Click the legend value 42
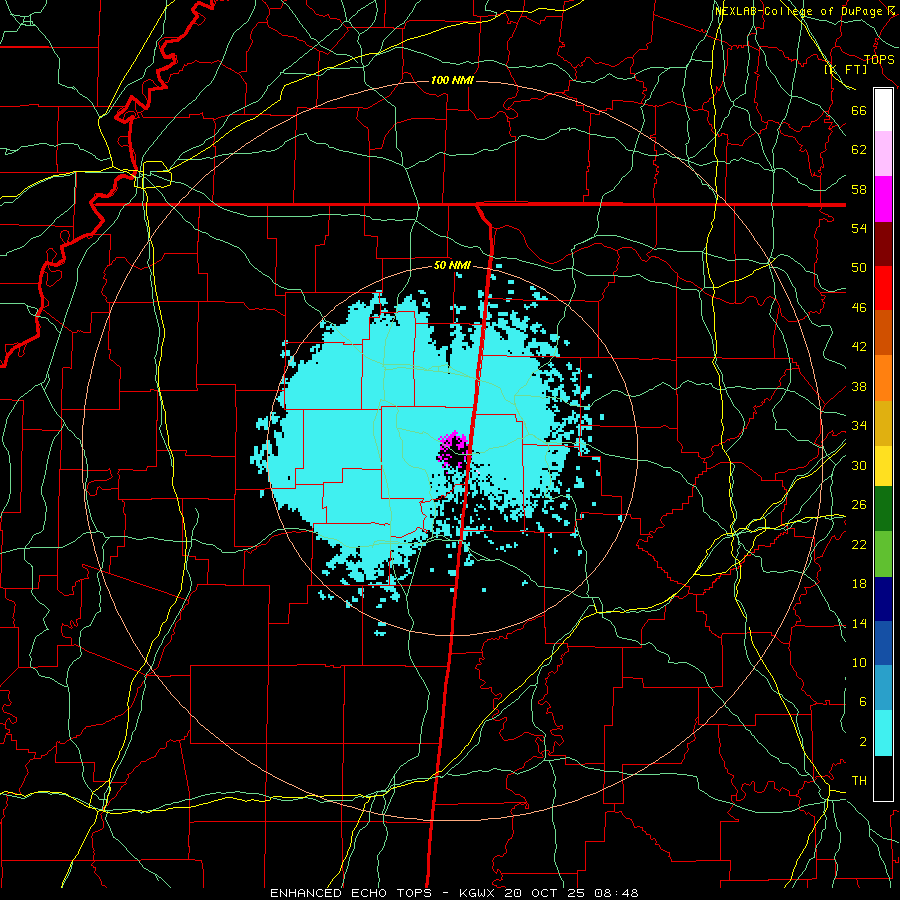Screen dimensions: 900x900 click(859, 347)
